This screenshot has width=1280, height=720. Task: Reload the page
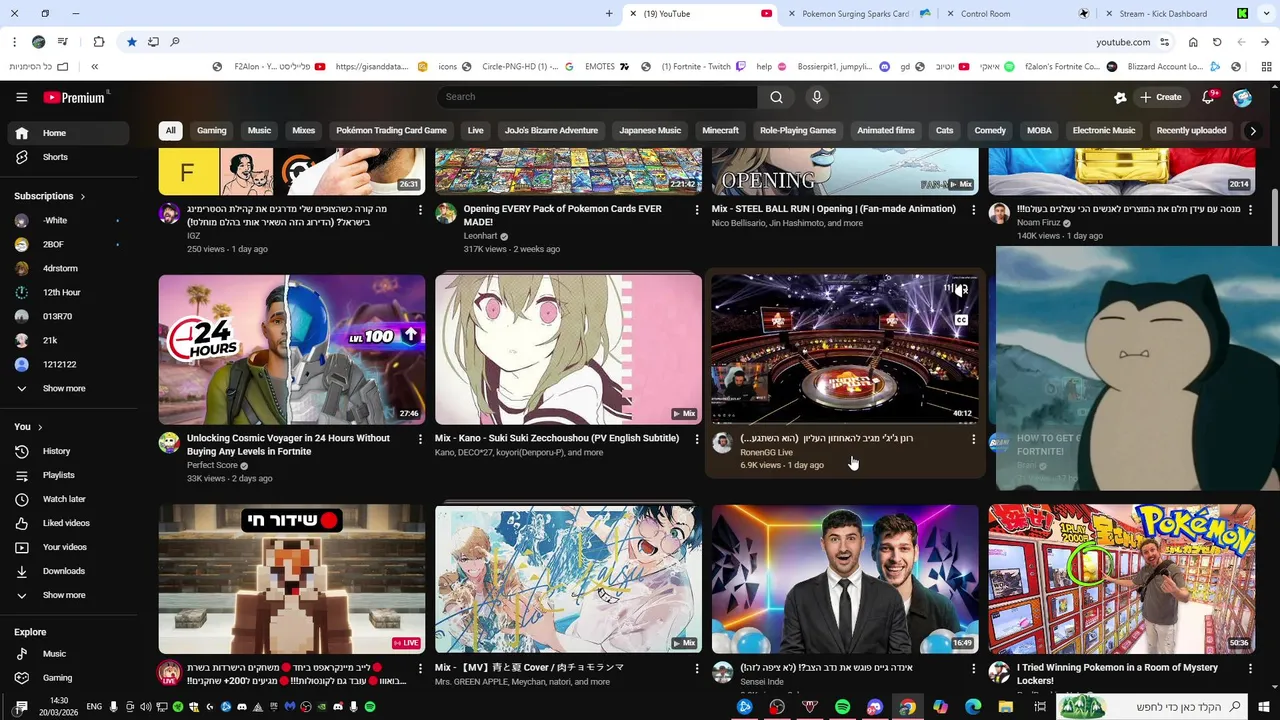pos(1217,42)
